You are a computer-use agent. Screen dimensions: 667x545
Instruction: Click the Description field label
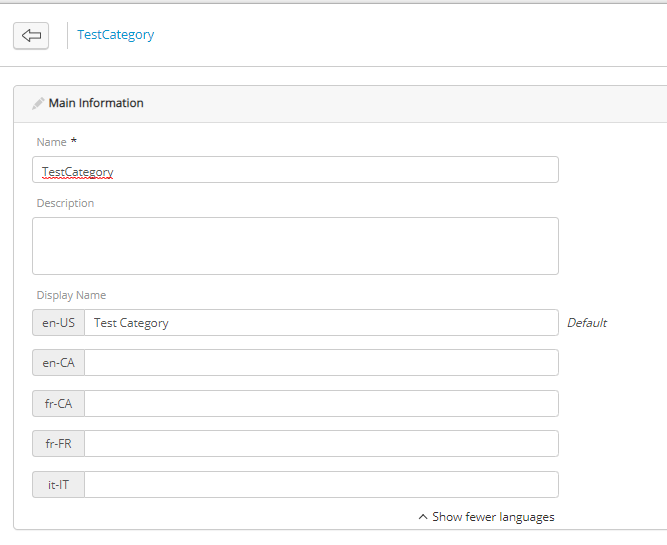(65, 203)
